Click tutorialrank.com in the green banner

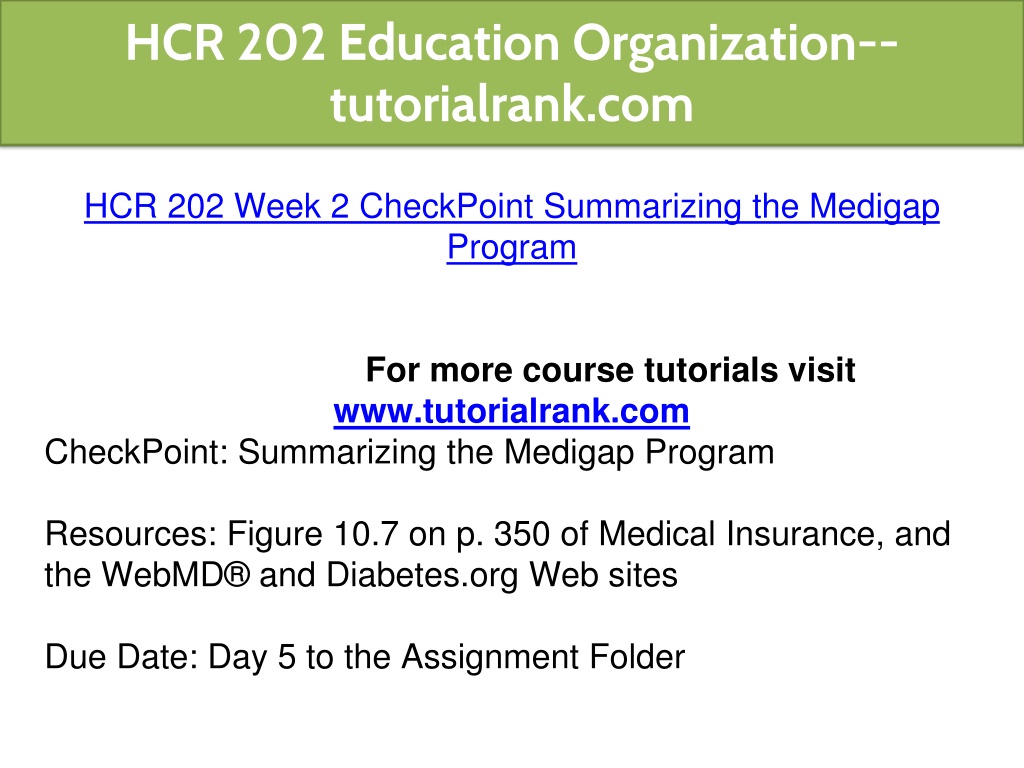click(x=512, y=104)
